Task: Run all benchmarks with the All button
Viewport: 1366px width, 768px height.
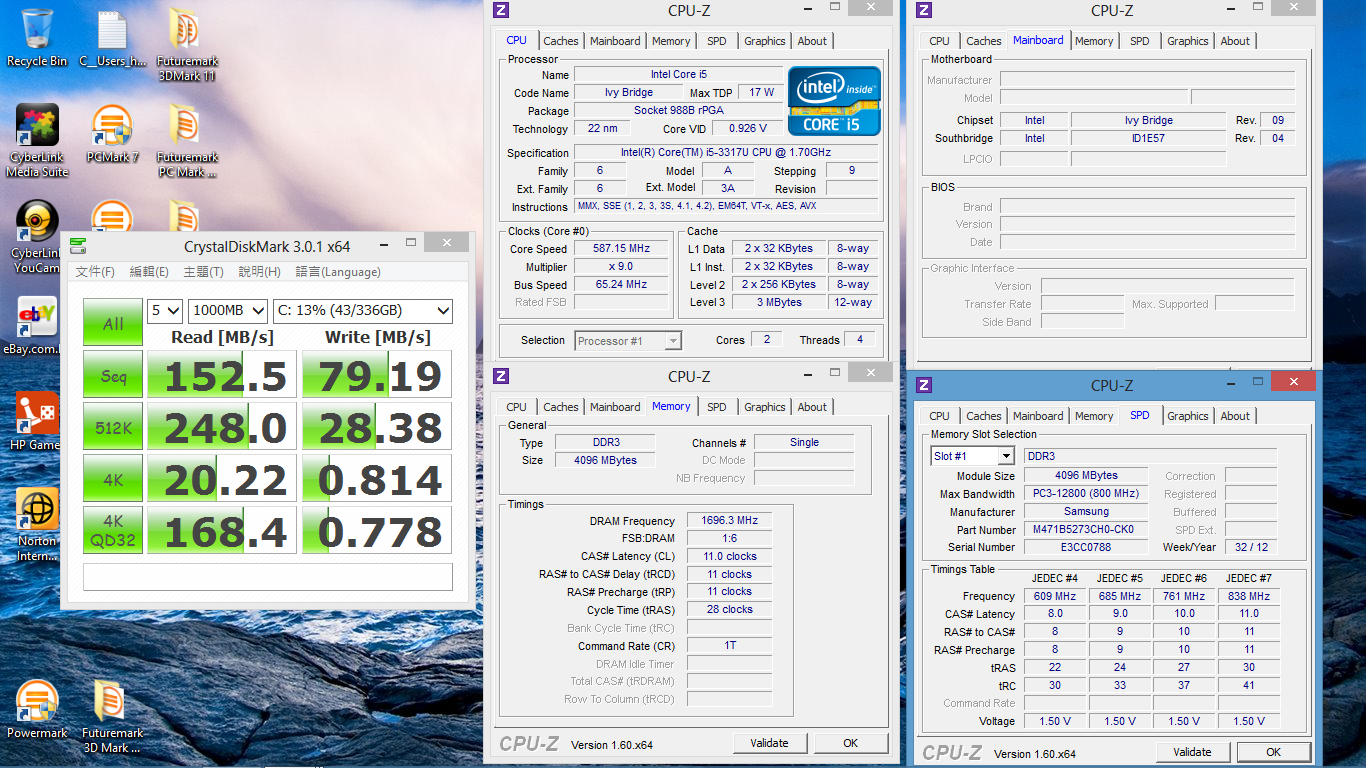Action: (x=113, y=323)
